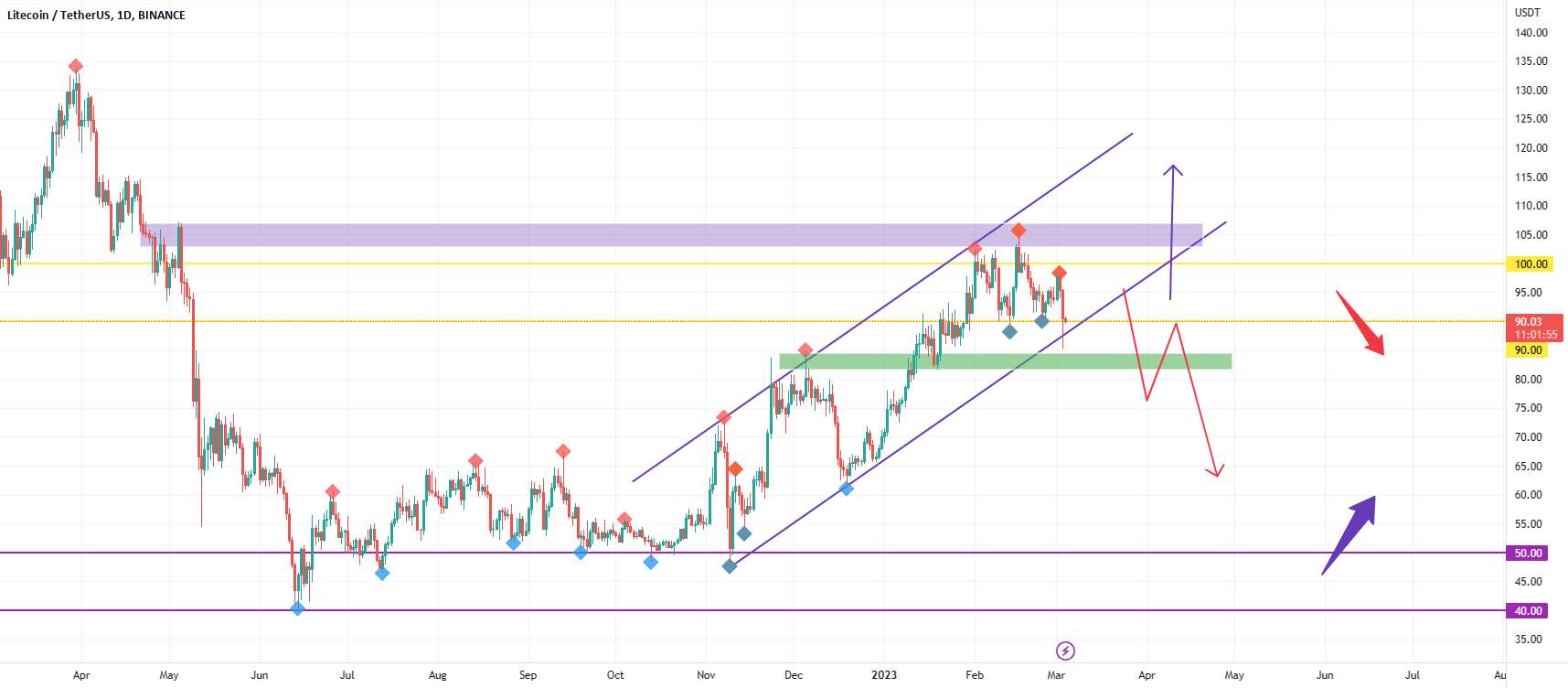
Task: Select the green support zone rectangle
Action: coord(1006,361)
